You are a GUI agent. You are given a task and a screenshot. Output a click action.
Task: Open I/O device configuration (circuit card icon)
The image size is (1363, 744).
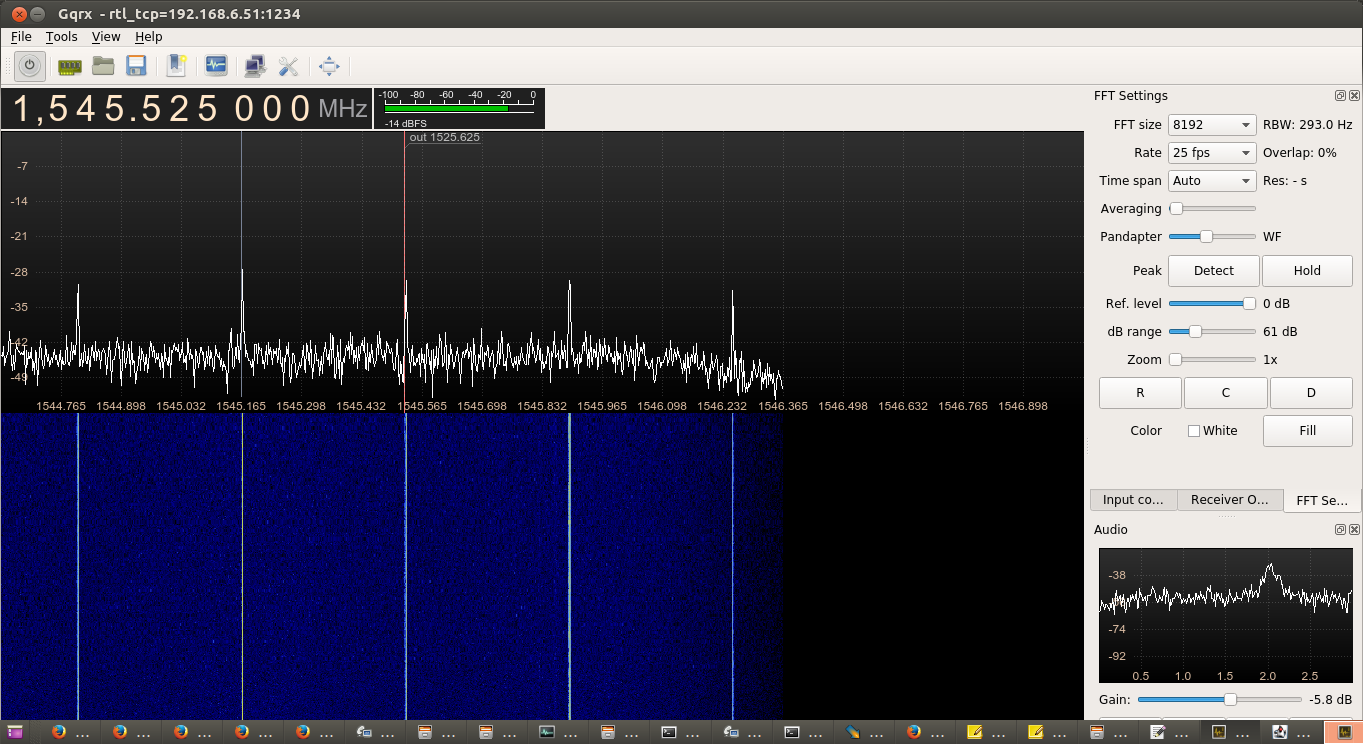(69, 67)
